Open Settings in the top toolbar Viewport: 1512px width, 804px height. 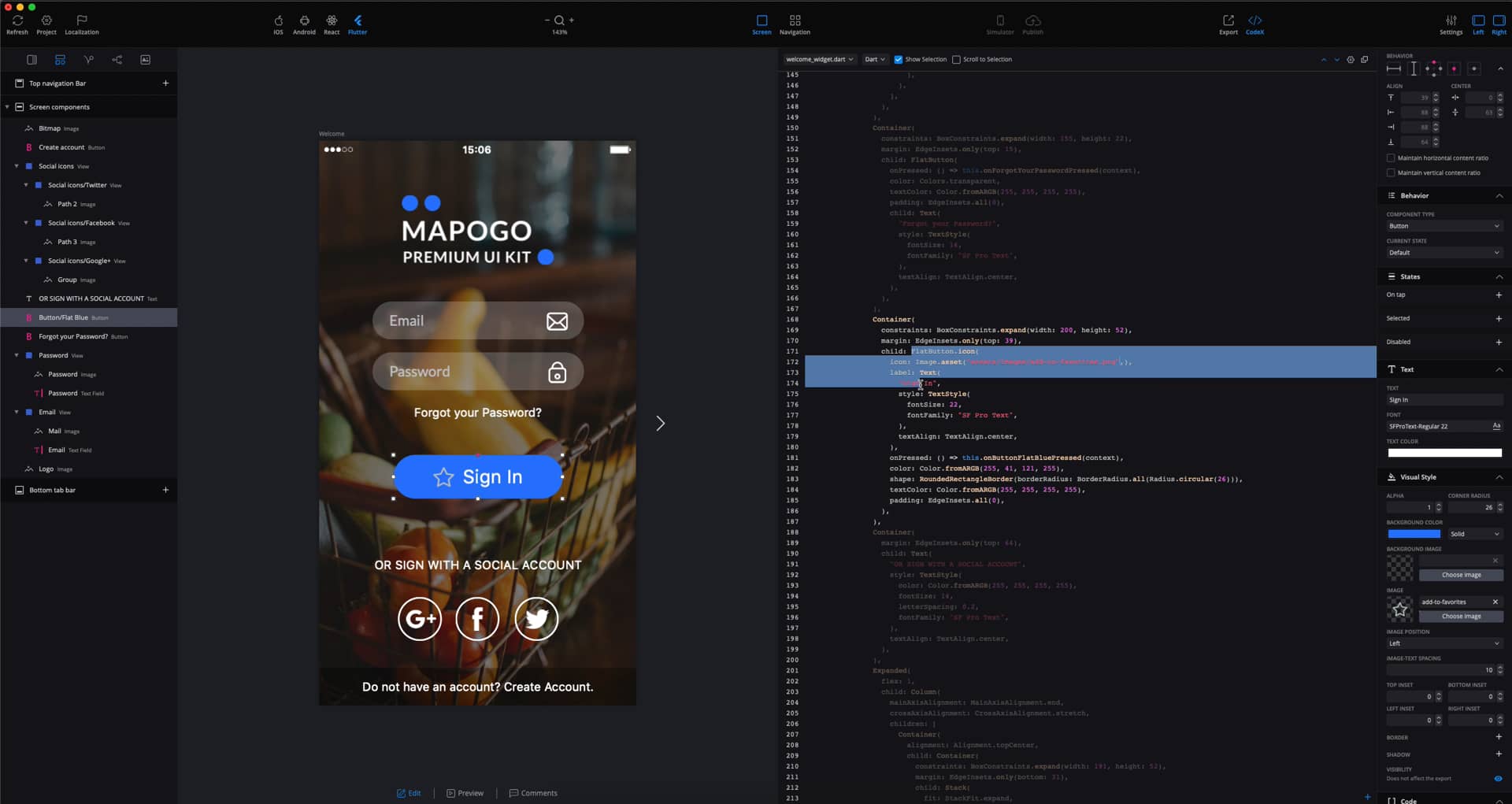pos(1451,24)
